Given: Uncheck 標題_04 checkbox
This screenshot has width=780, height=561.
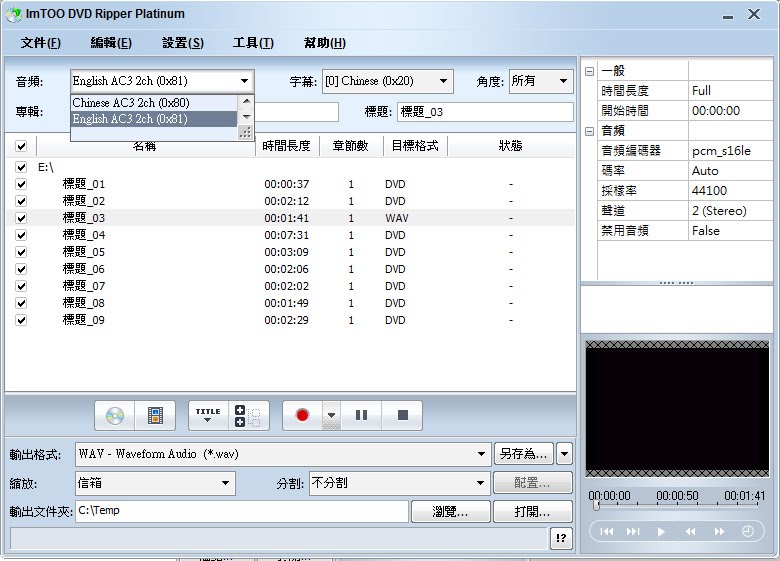Looking at the screenshot, I should (x=21, y=235).
